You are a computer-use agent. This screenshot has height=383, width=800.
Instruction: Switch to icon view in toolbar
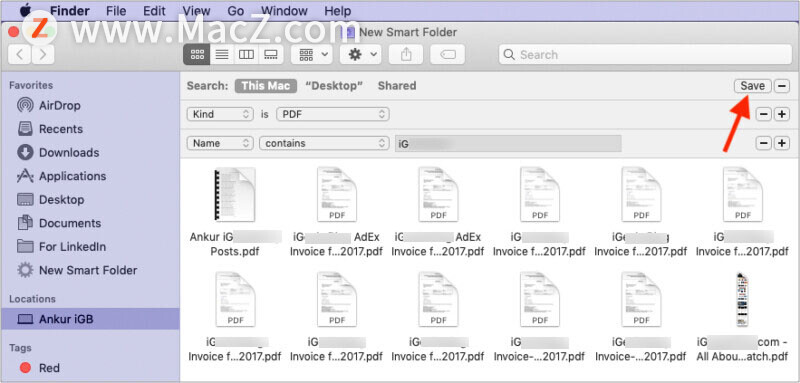tap(197, 55)
